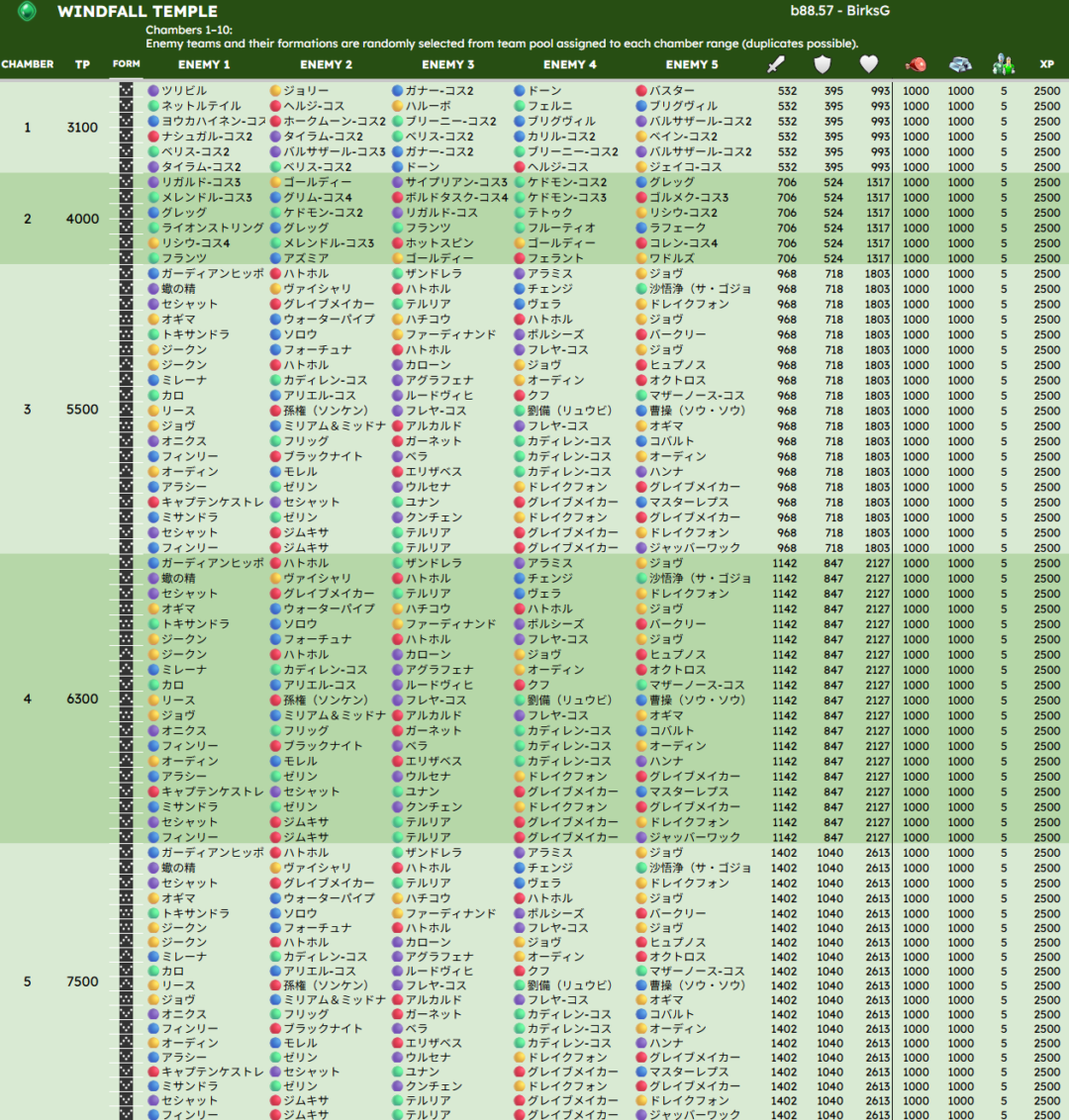Click the formation icon in the リシウ-コス4 row

coord(127,242)
